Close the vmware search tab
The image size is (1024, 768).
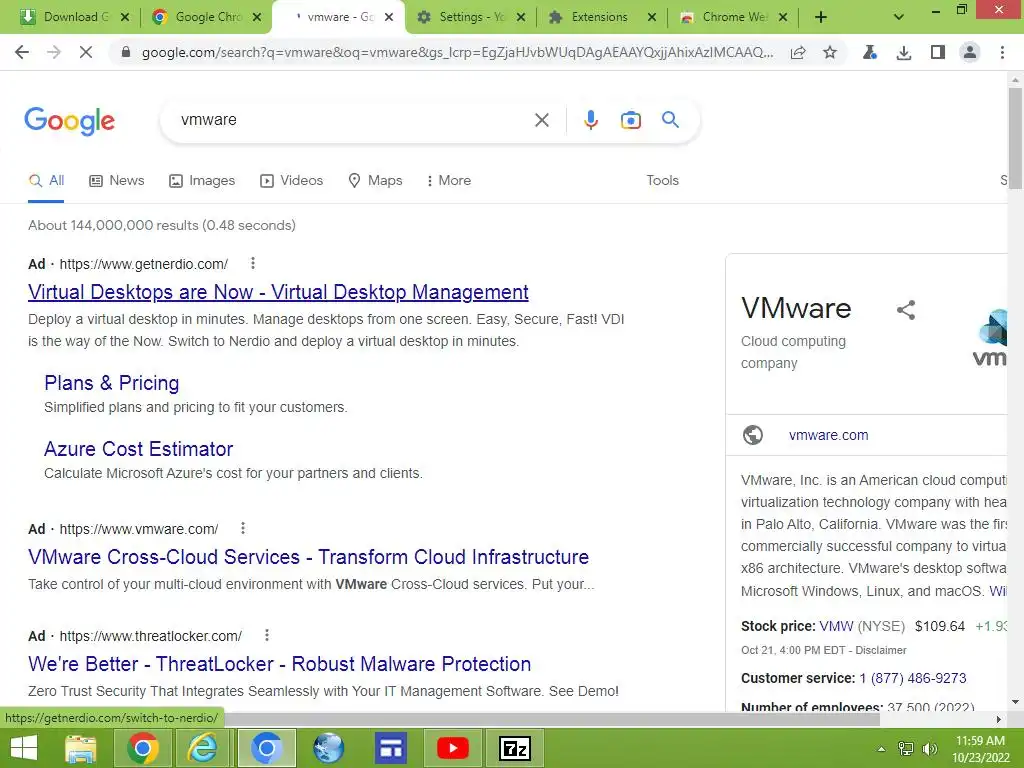389,17
